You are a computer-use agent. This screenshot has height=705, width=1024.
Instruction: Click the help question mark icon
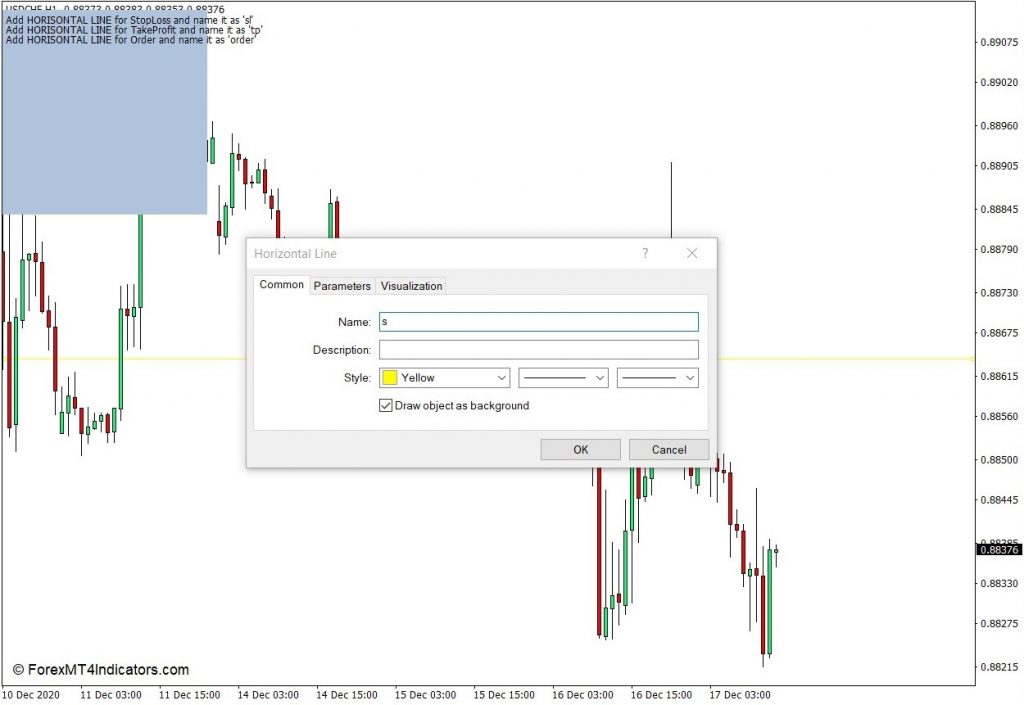[645, 253]
